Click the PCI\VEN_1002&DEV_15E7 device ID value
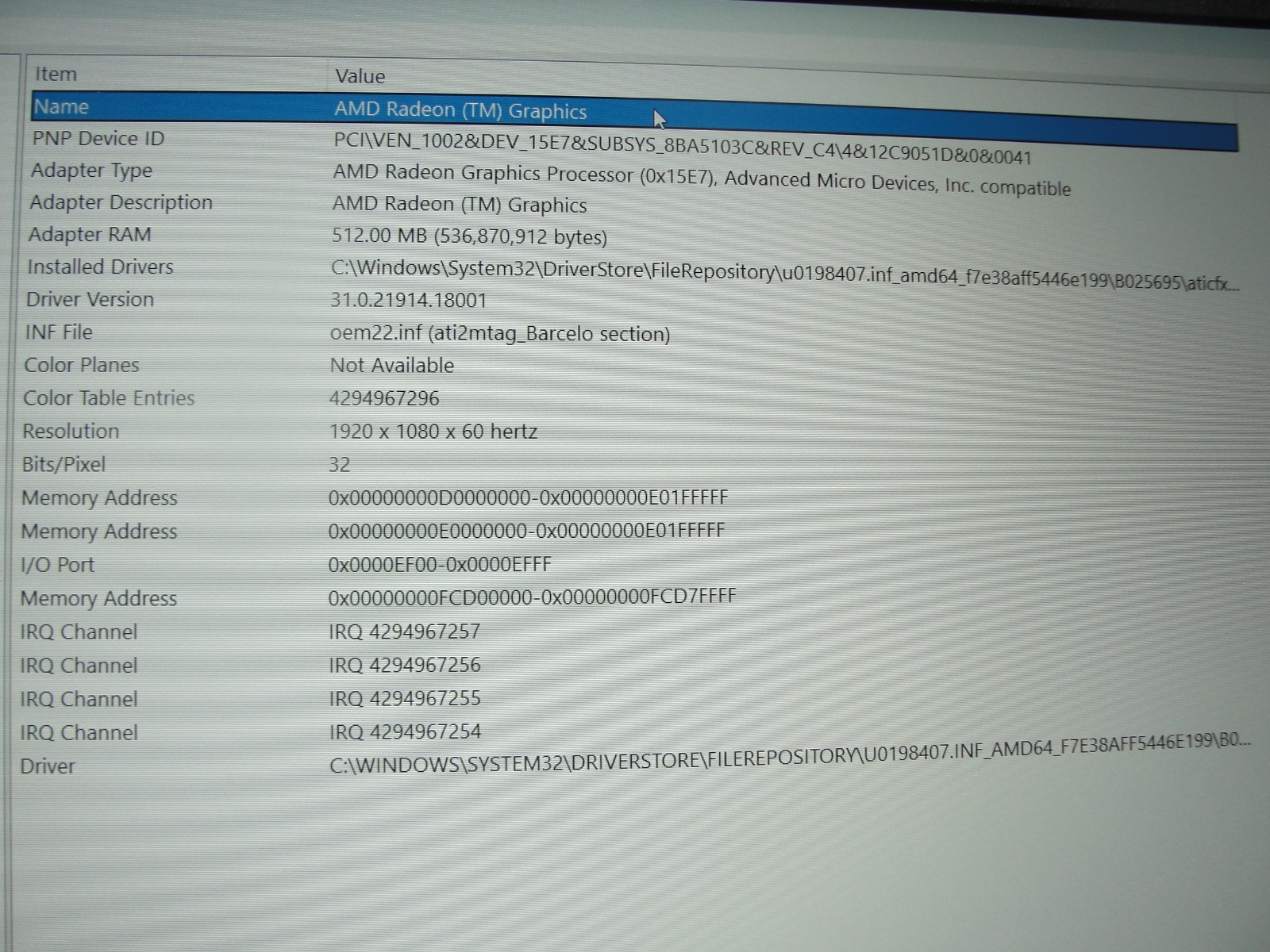 pos(683,148)
